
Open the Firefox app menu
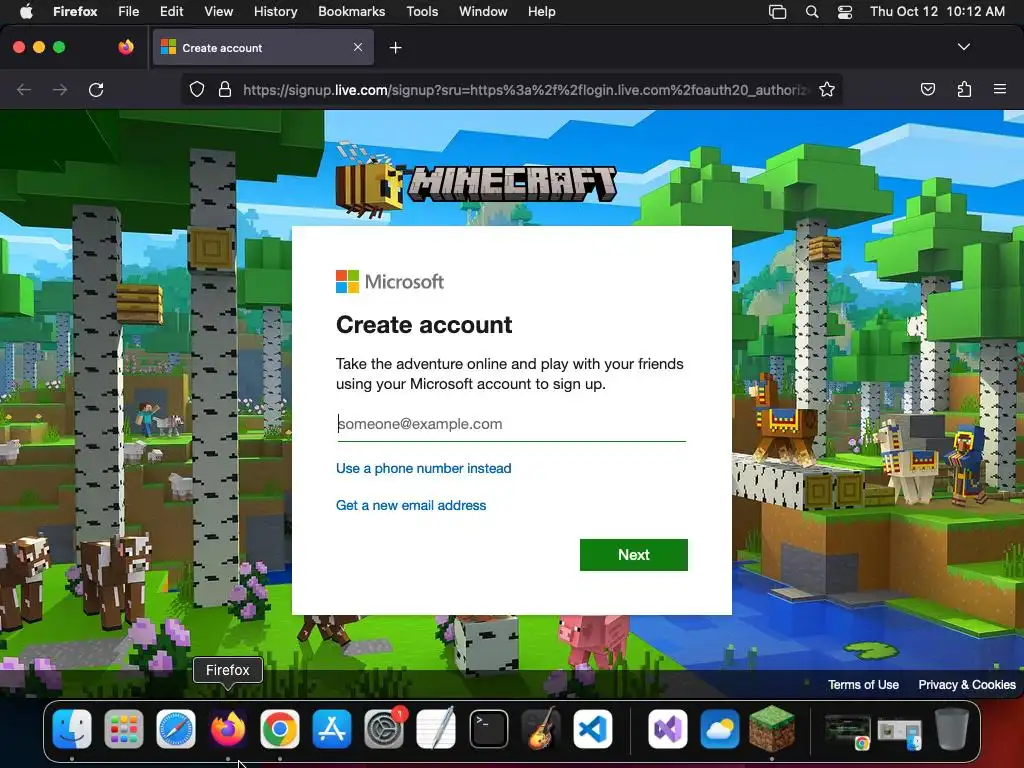[x=75, y=11]
